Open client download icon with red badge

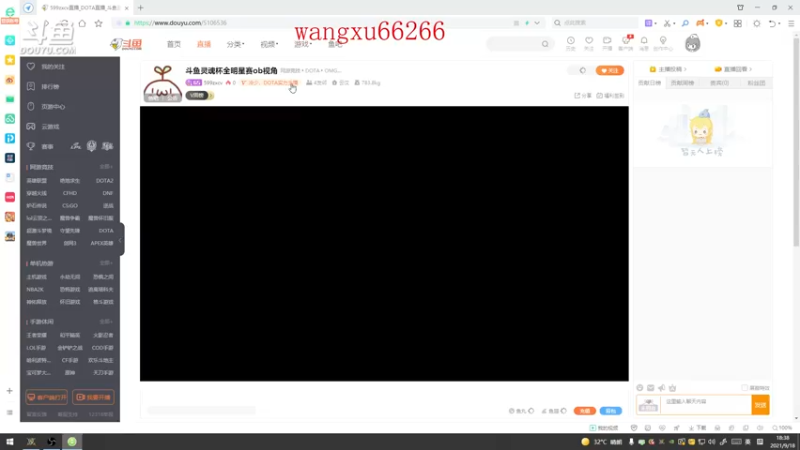point(626,41)
